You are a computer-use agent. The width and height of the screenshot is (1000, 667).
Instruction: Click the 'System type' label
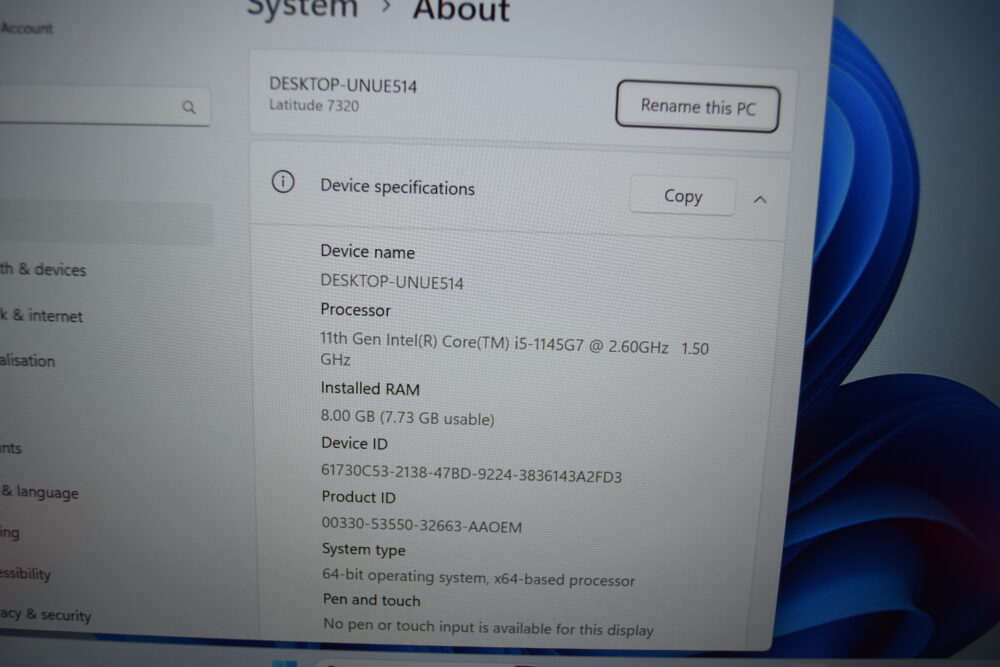click(364, 549)
